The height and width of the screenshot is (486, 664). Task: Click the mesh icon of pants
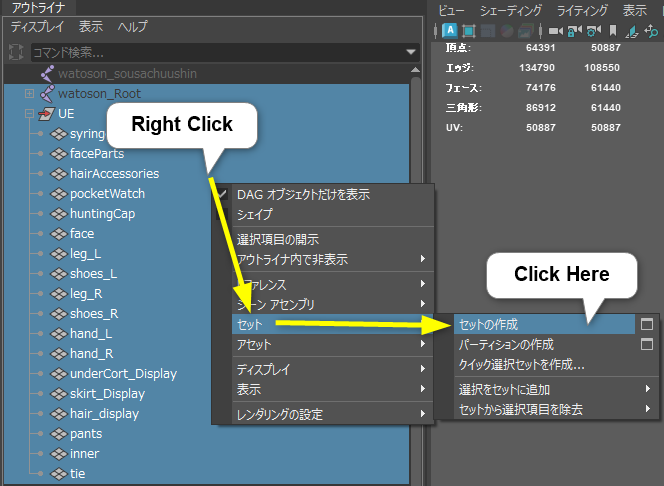[58, 434]
